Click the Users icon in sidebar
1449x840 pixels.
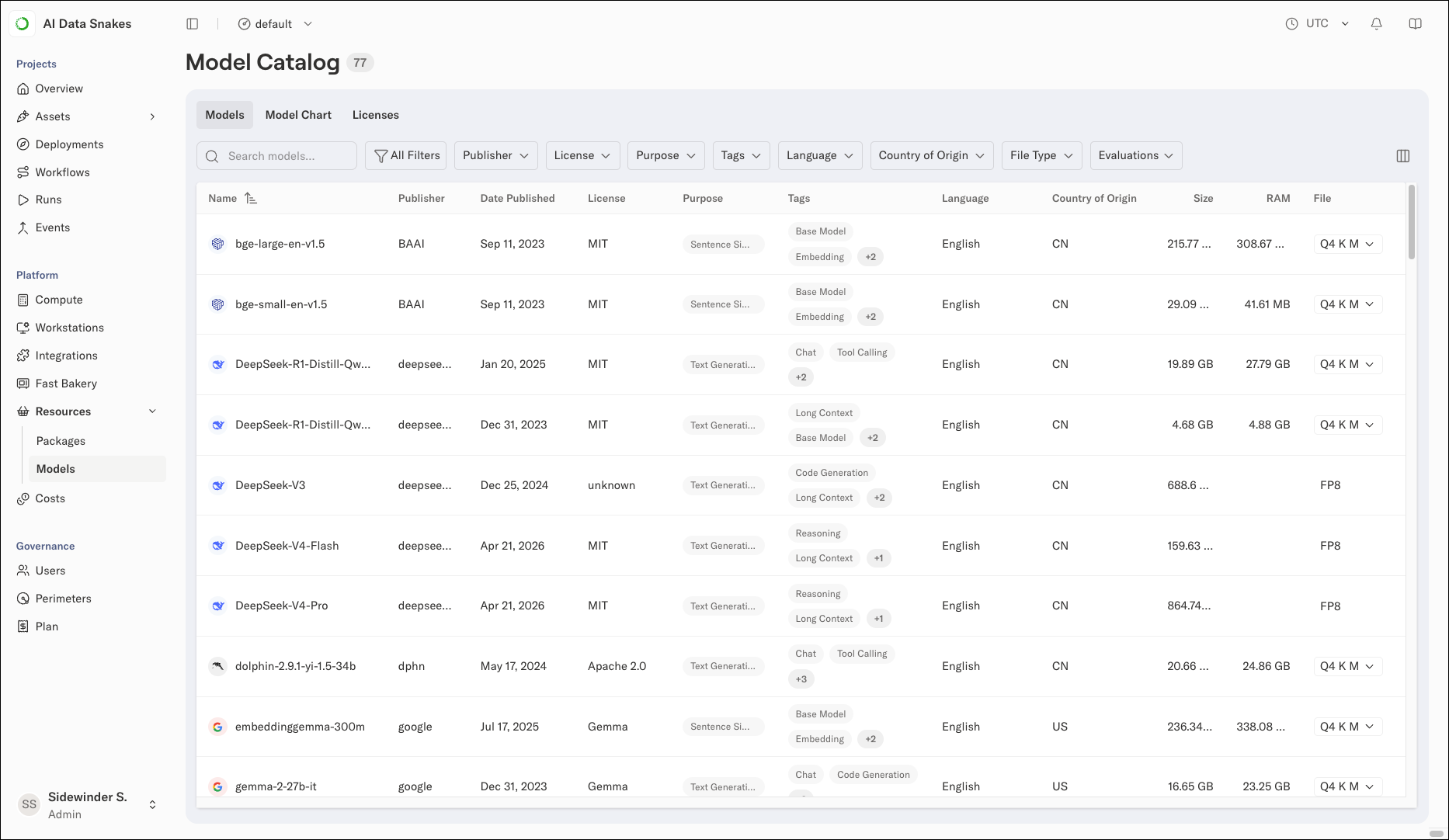(x=23, y=571)
